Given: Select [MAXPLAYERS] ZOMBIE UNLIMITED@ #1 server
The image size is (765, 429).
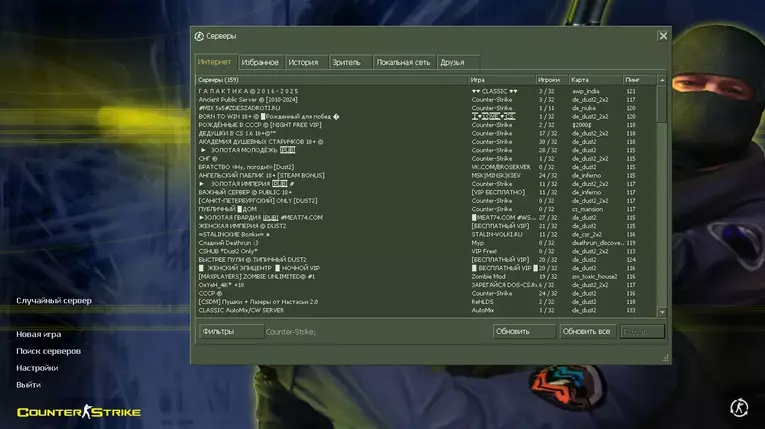Looking at the screenshot, I should click(426, 276).
